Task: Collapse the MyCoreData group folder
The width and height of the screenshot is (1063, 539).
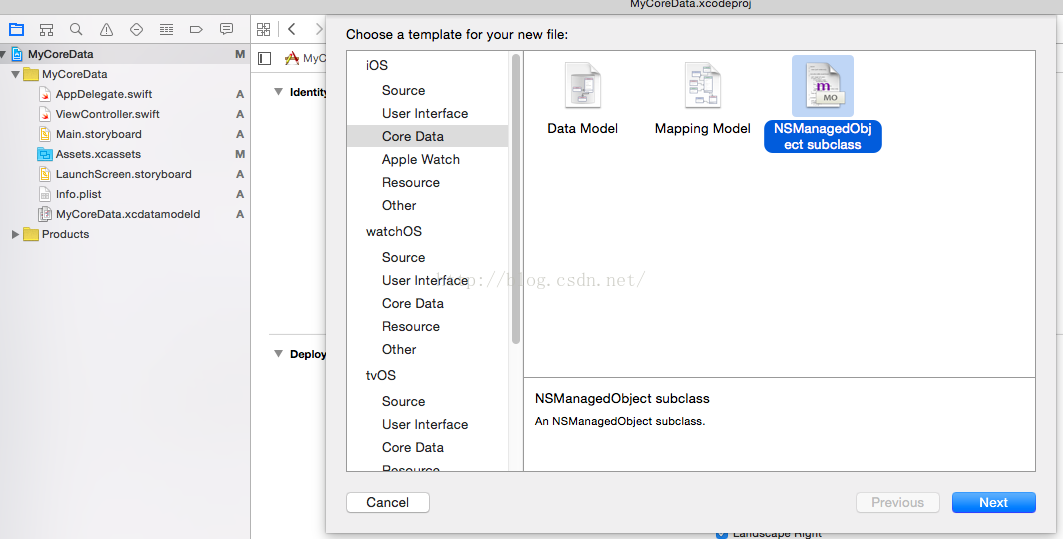Action: tap(15, 74)
